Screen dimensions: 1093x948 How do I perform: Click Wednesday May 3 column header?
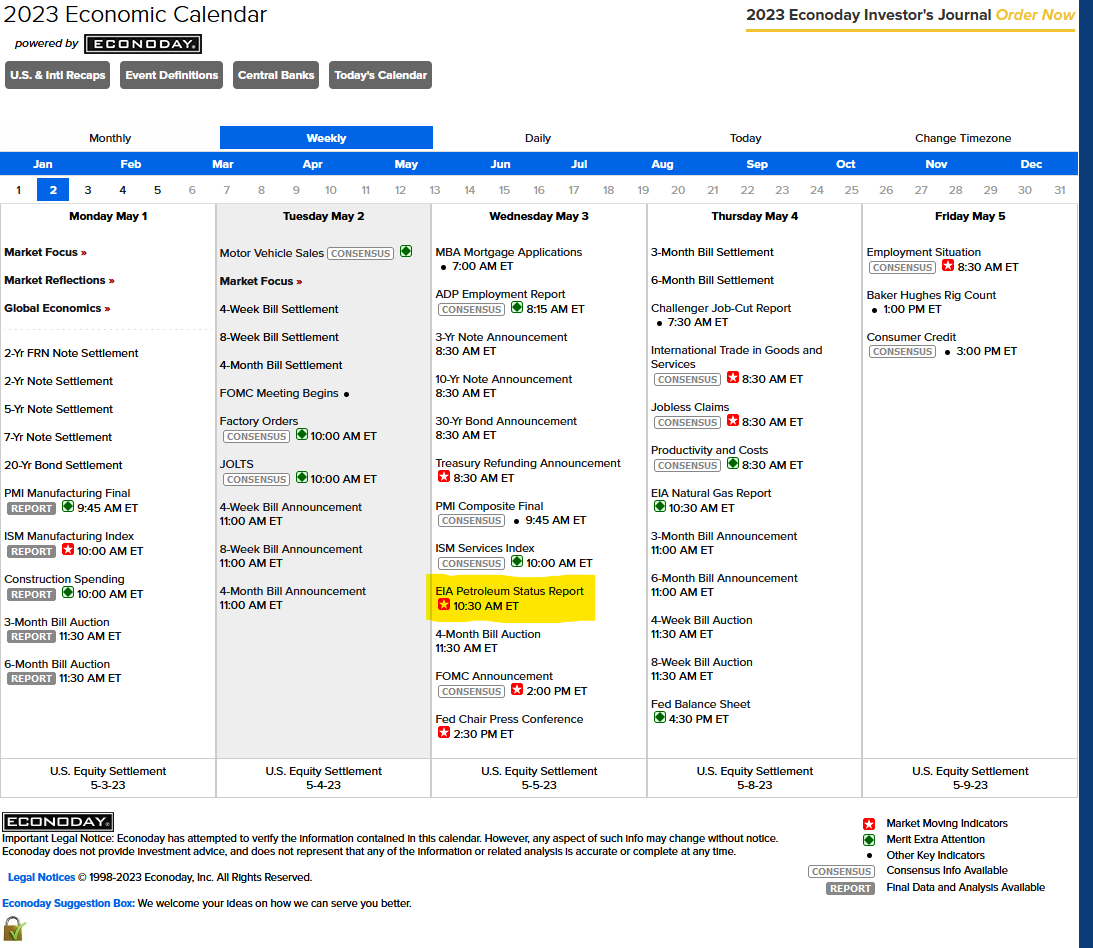click(x=539, y=216)
